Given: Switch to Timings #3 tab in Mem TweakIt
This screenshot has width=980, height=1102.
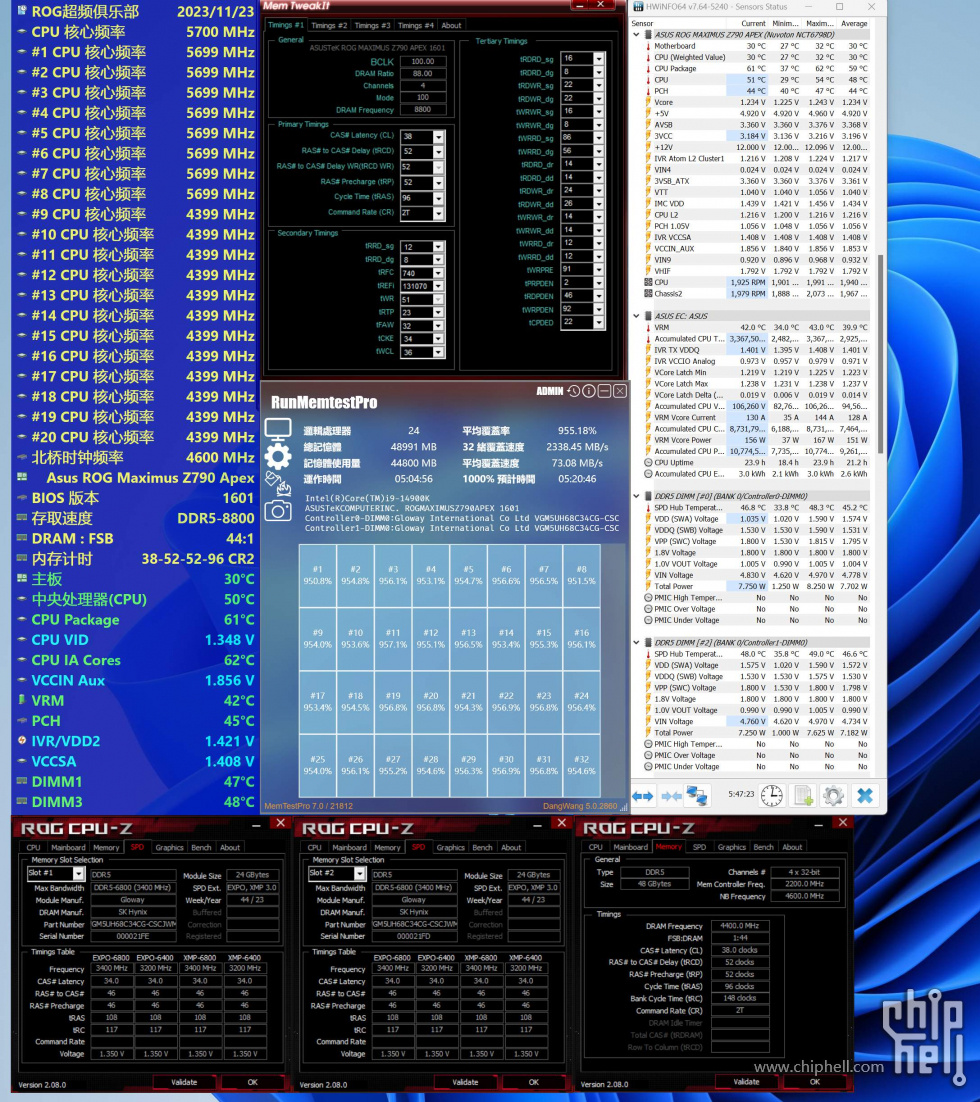Looking at the screenshot, I should click(373, 25).
